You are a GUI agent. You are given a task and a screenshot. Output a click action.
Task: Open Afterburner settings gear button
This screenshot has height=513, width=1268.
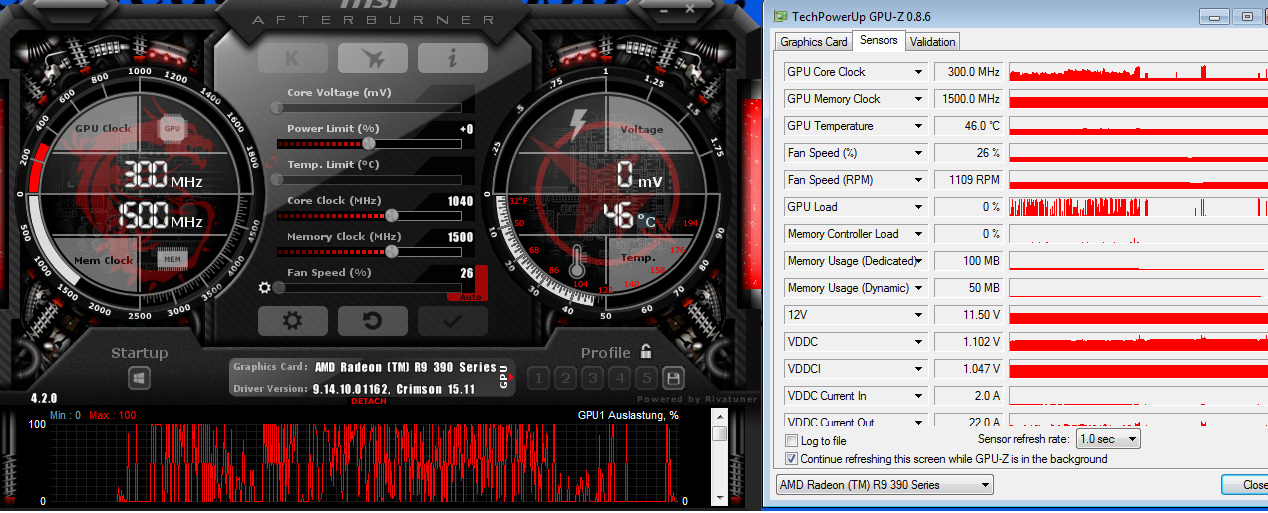[292, 320]
